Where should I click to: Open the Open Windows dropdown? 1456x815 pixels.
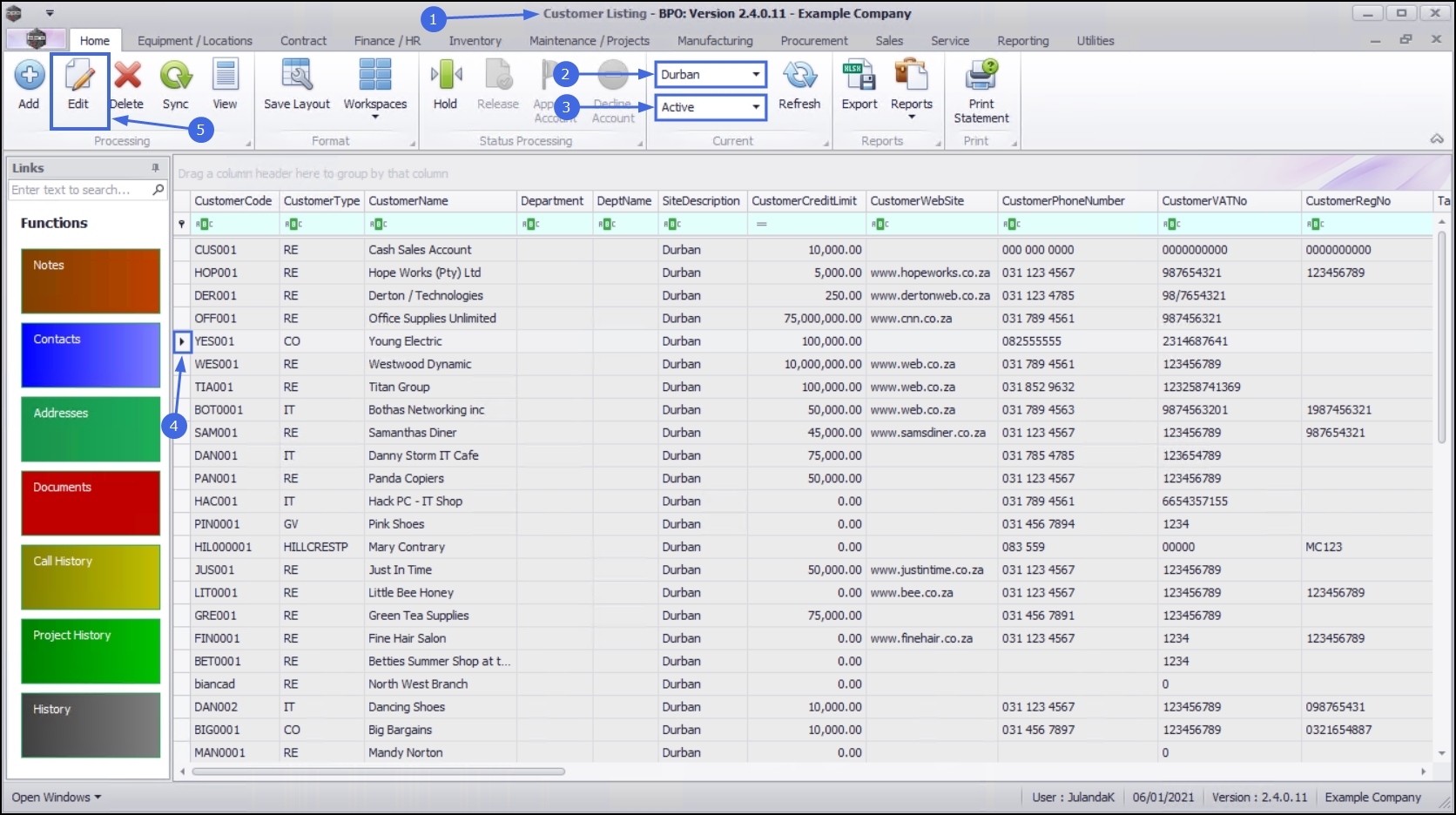[x=57, y=797]
